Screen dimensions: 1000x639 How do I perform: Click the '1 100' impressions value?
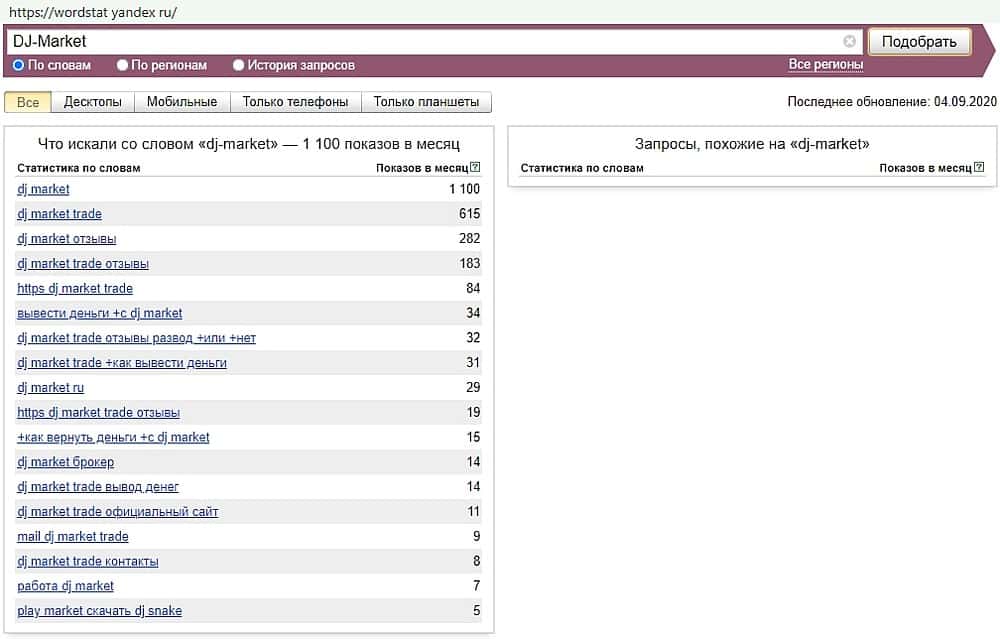coord(464,189)
